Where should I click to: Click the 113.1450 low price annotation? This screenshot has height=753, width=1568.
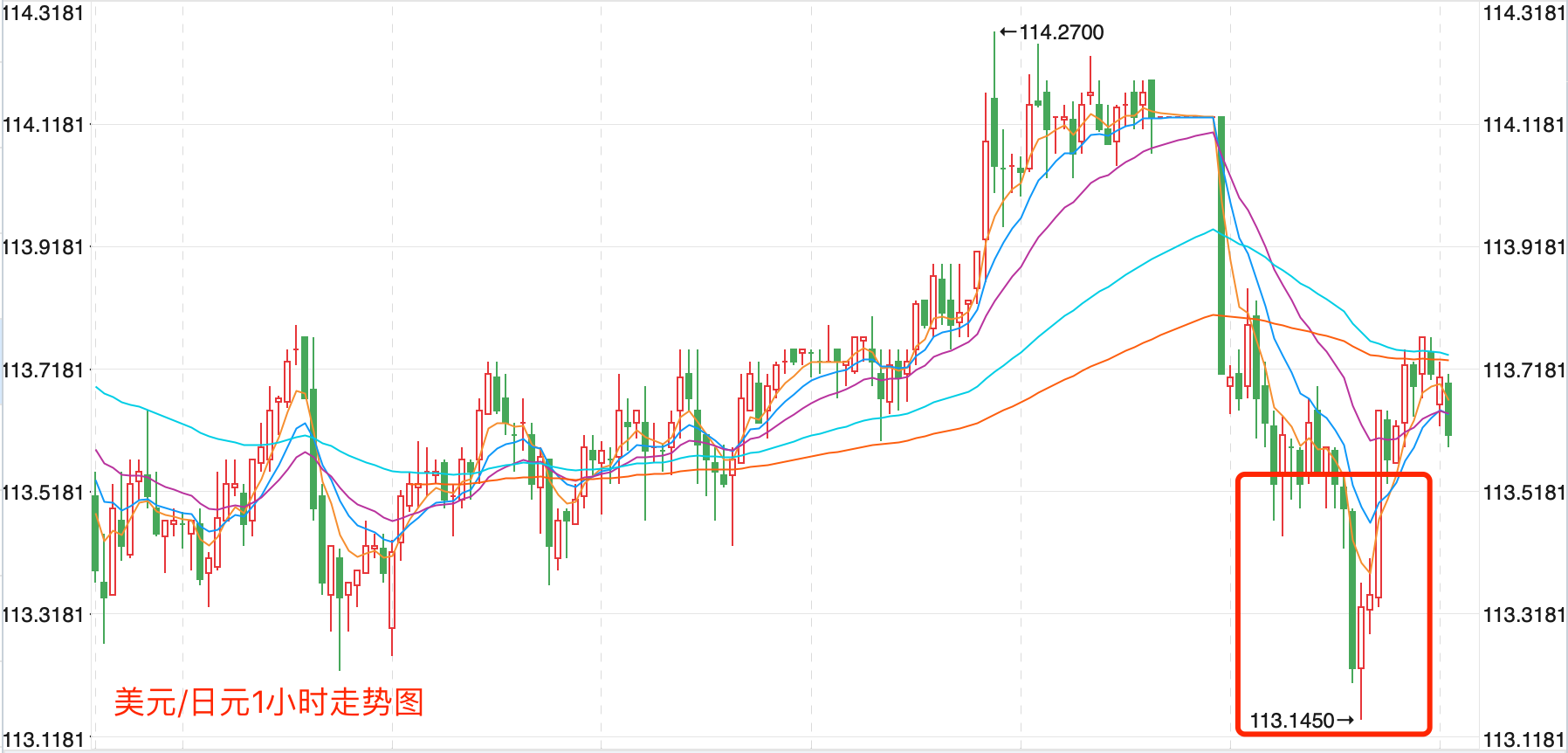coord(1292,721)
